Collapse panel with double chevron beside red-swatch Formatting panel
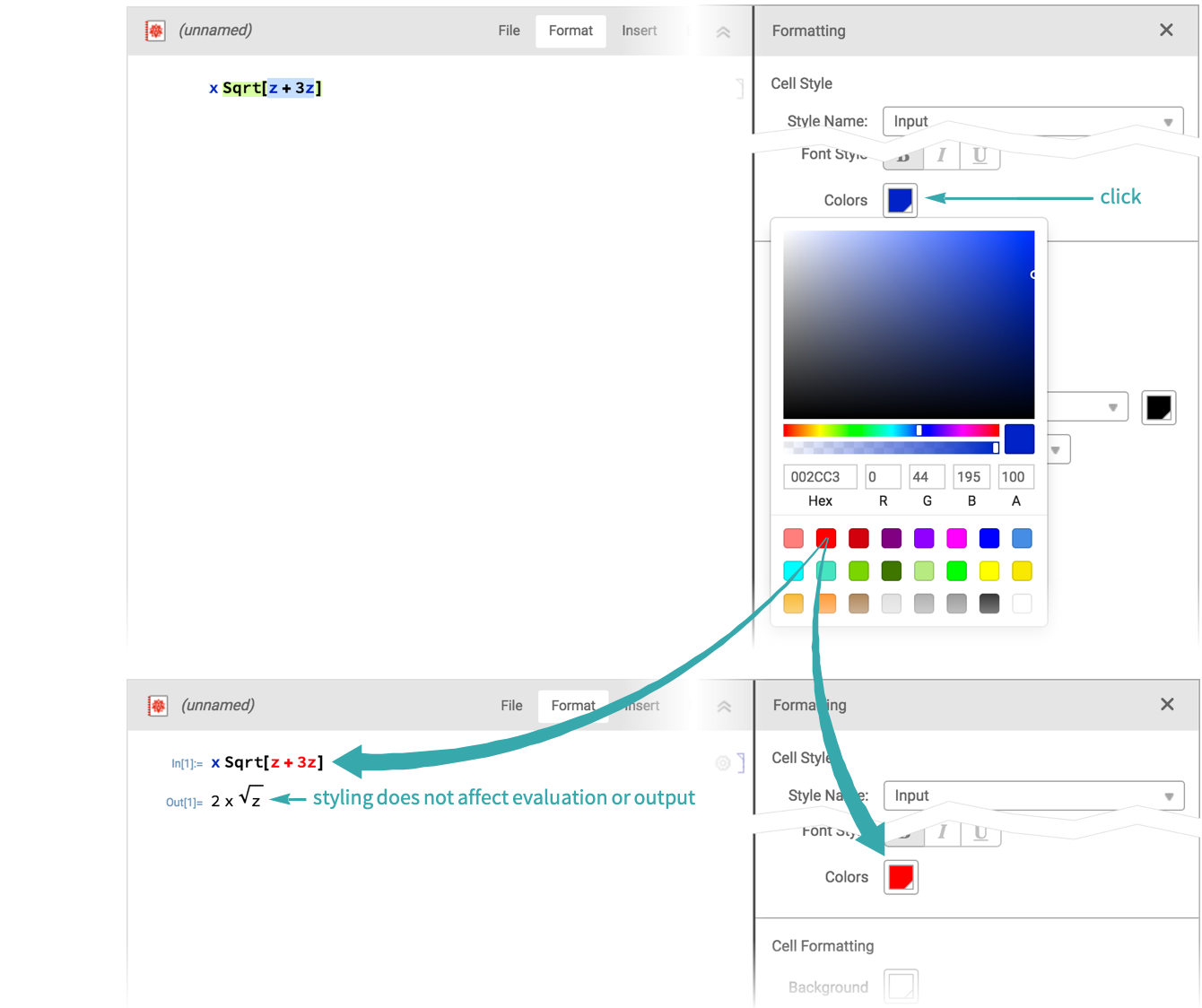This screenshot has width=1202, height=1008. click(724, 706)
